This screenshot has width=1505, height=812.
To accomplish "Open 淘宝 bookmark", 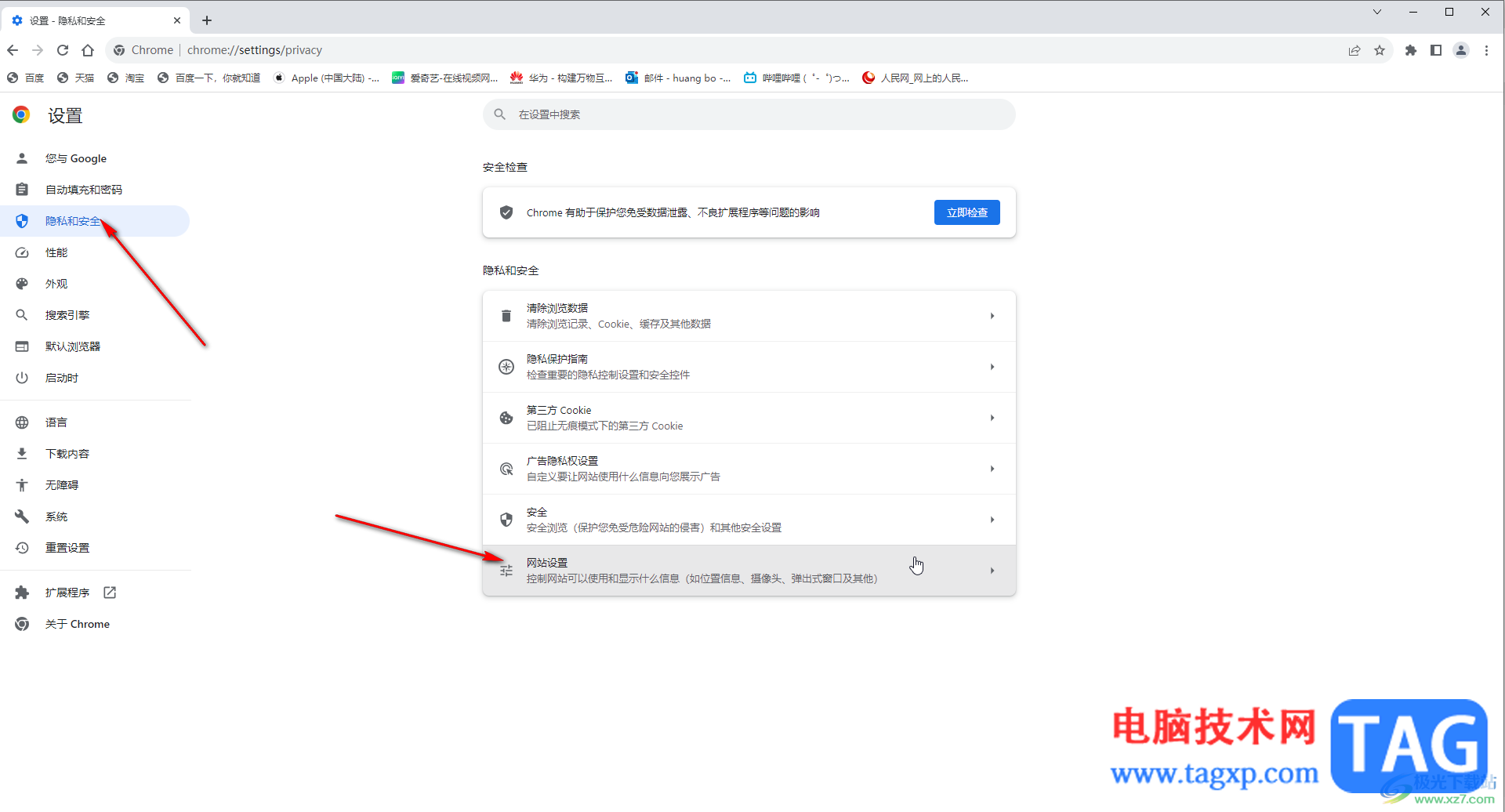I will (x=125, y=78).
